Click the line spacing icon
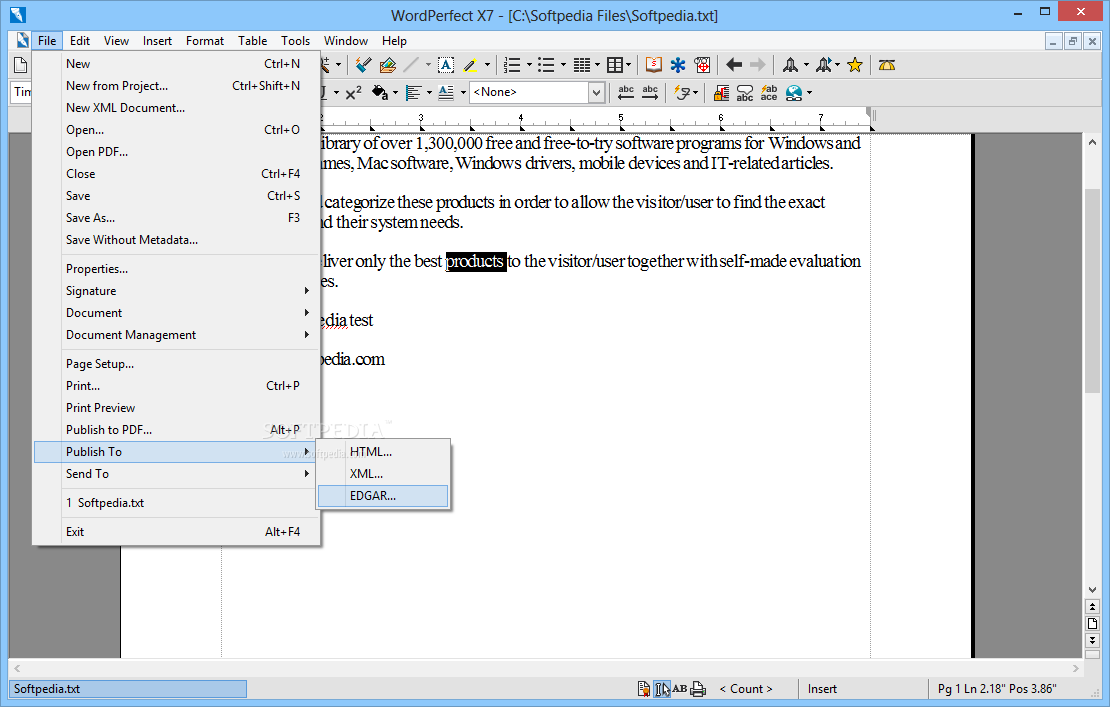Viewport: 1110px width, 707px height. [x=446, y=93]
